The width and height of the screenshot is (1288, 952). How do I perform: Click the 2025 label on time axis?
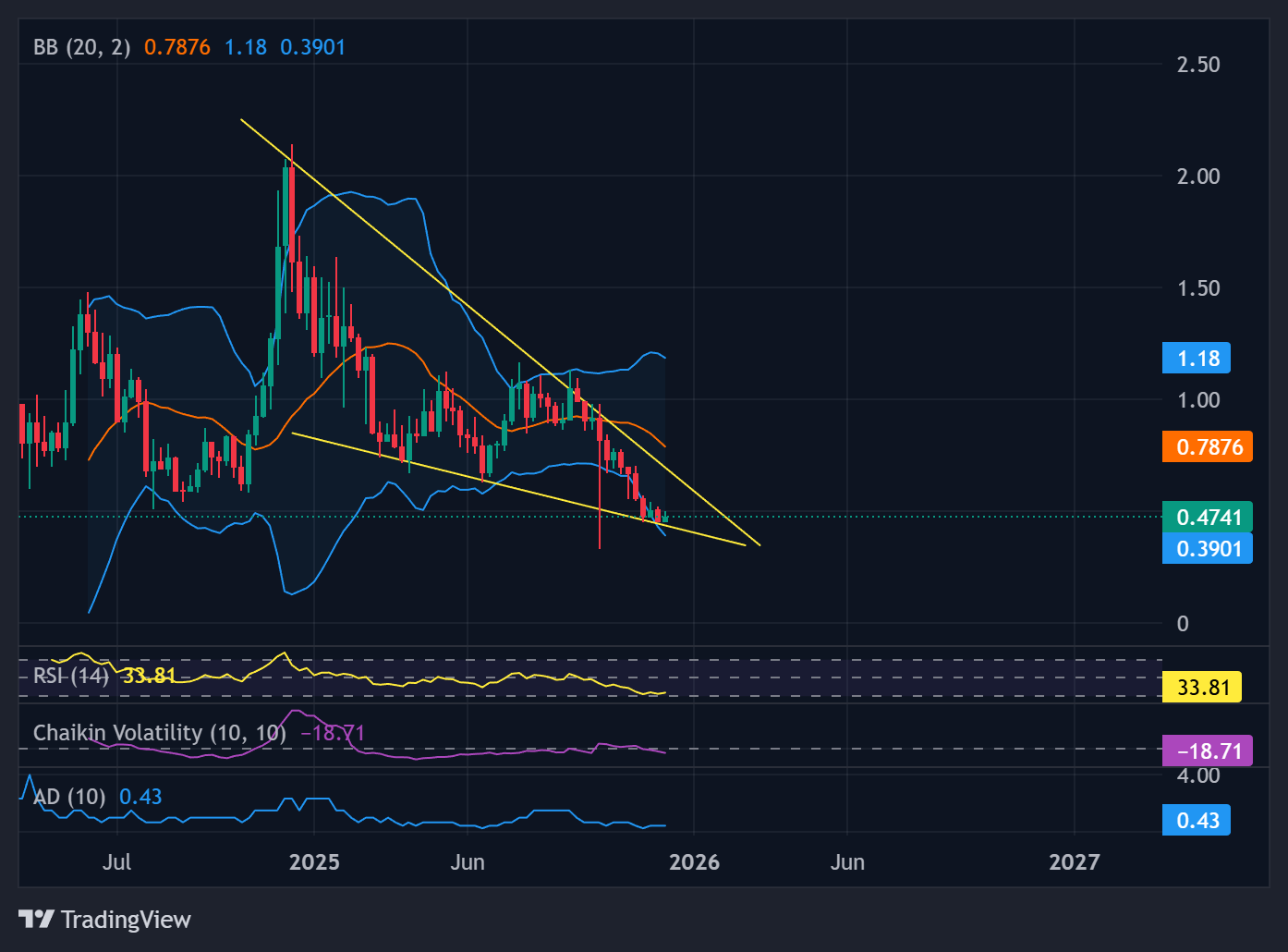click(314, 862)
